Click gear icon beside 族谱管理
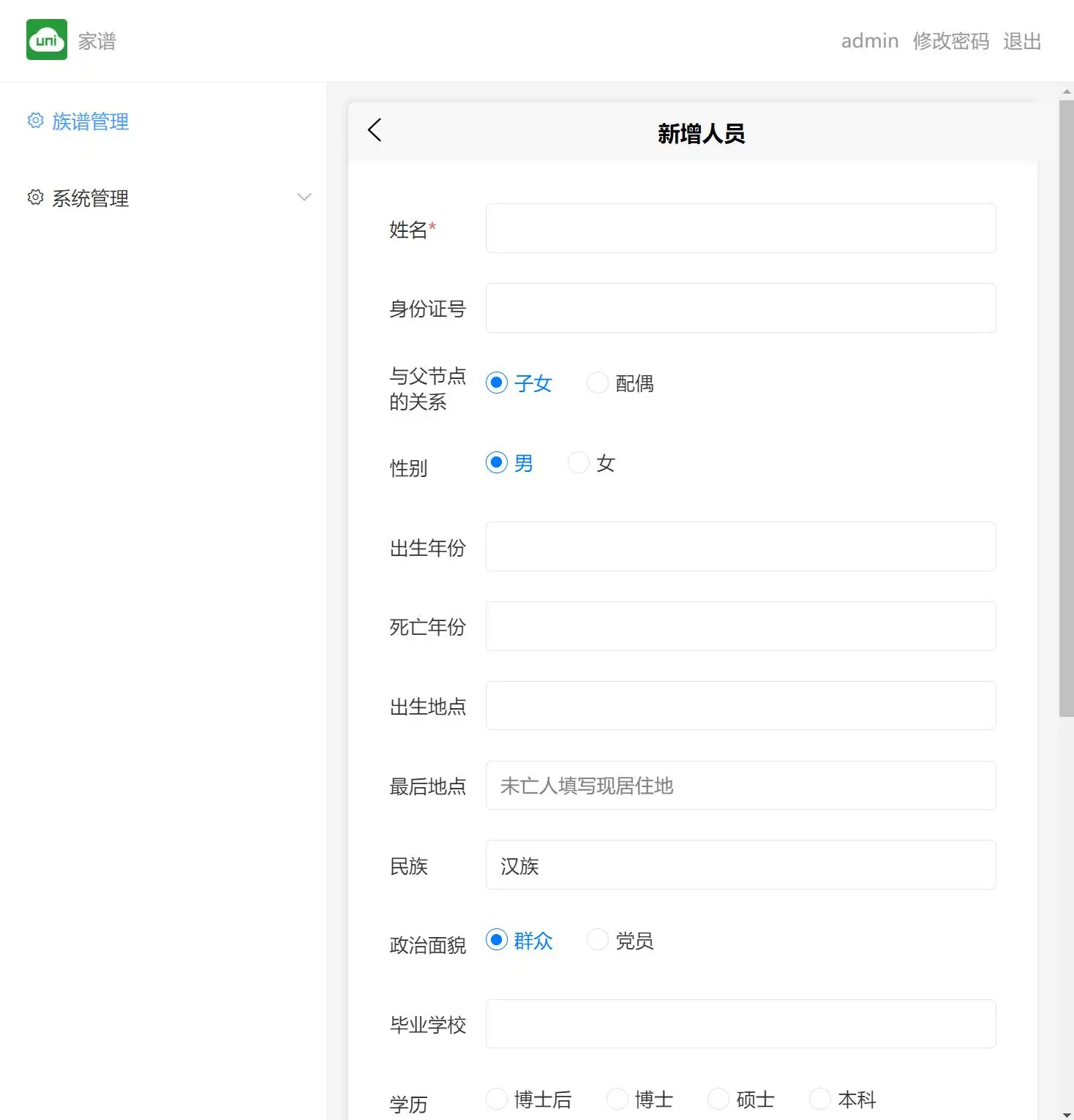Image resolution: width=1074 pixels, height=1120 pixels. coord(35,121)
